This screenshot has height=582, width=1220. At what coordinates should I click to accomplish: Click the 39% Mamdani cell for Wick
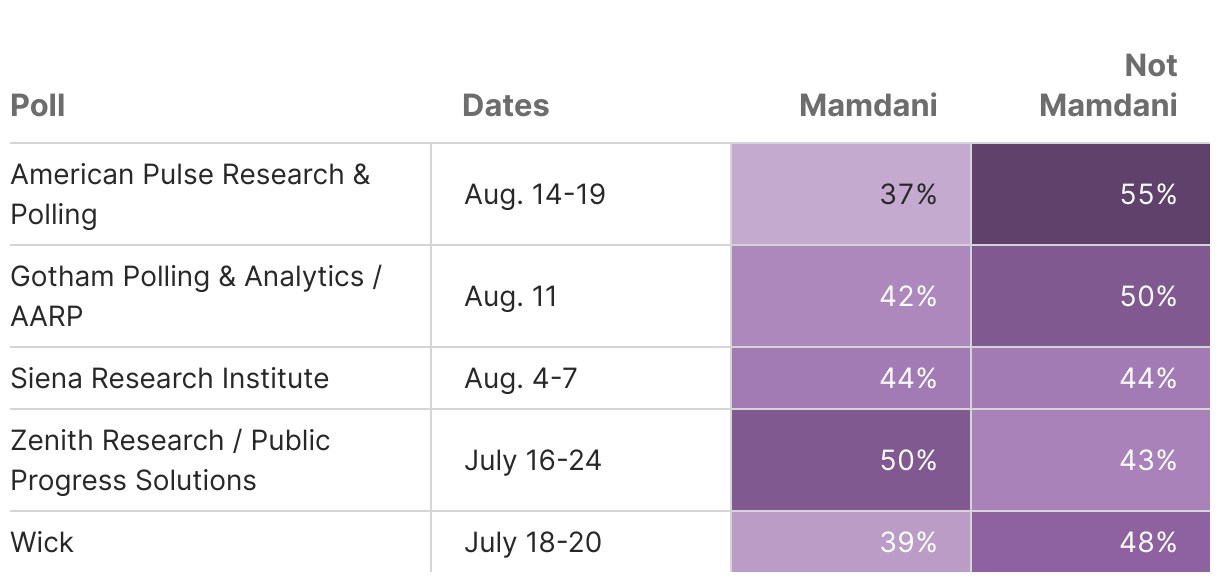pyautogui.click(x=851, y=542)
